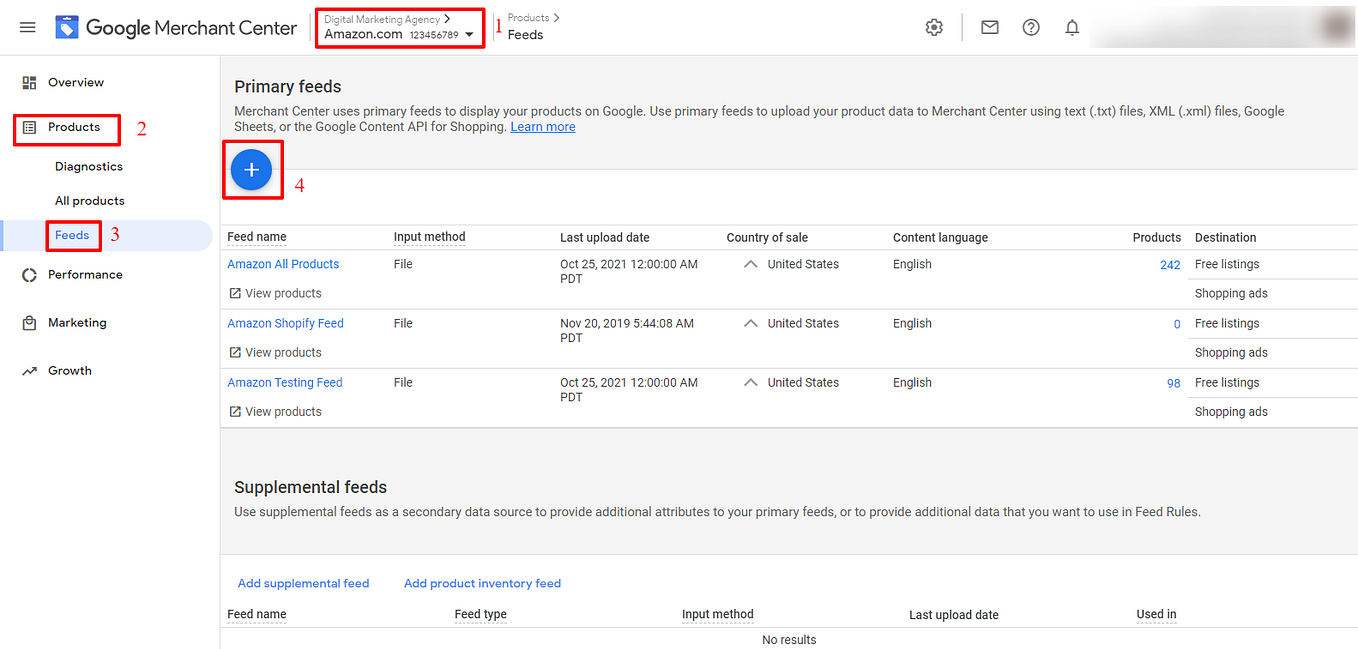The height and width of the screenshot is (649, 1358).
Task: Click Add supplemental feed
Action: click(x=303, y=583)
